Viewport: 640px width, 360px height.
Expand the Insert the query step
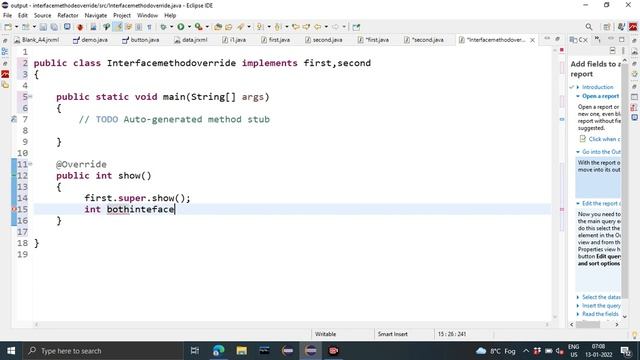click(x=578, y=306)
